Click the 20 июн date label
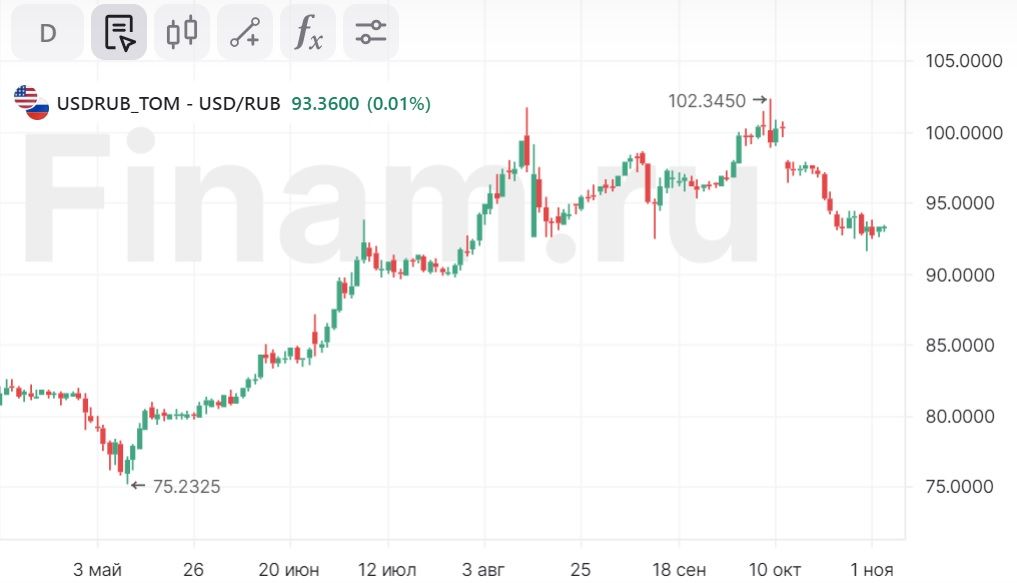The height and width of the screenshot is (583, 1017). point(290,569)
